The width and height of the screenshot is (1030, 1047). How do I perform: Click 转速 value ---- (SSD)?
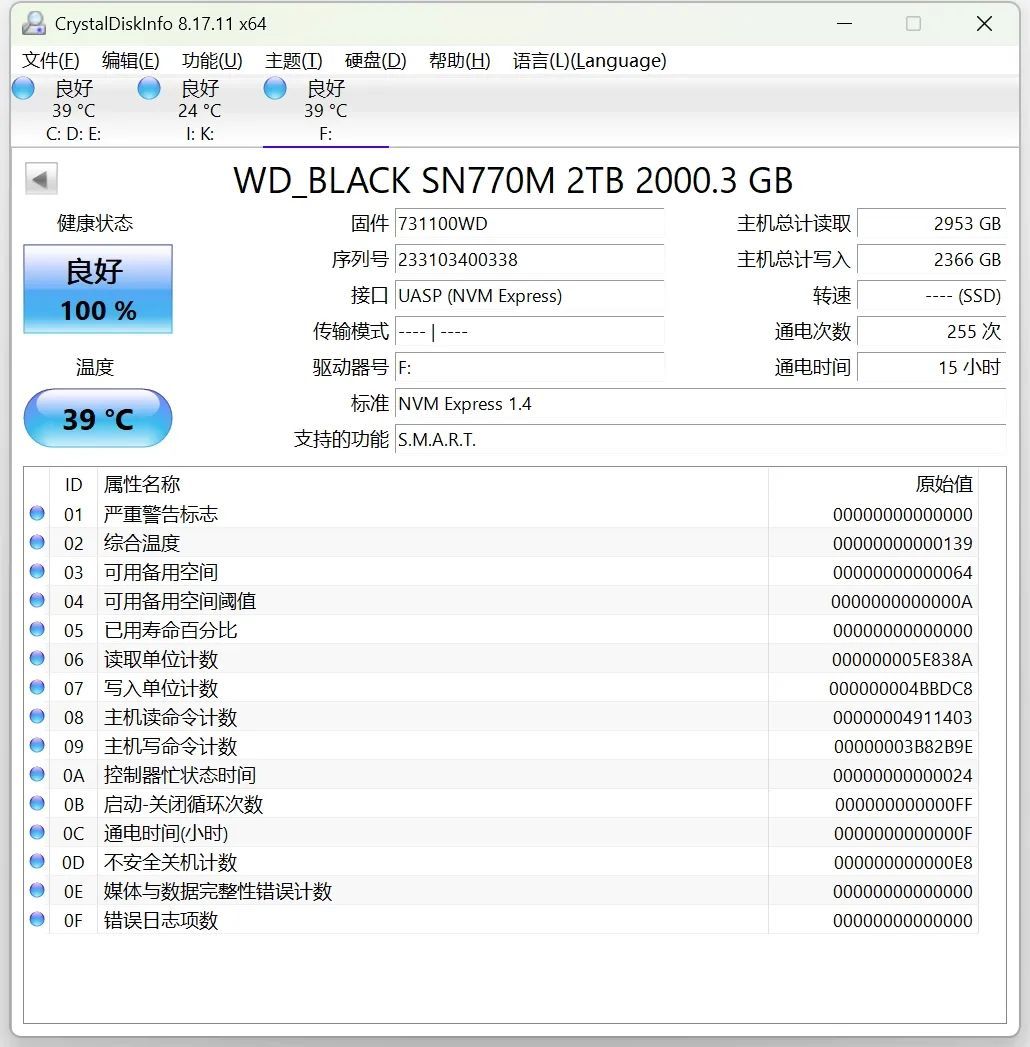click(x=932, y=295)
